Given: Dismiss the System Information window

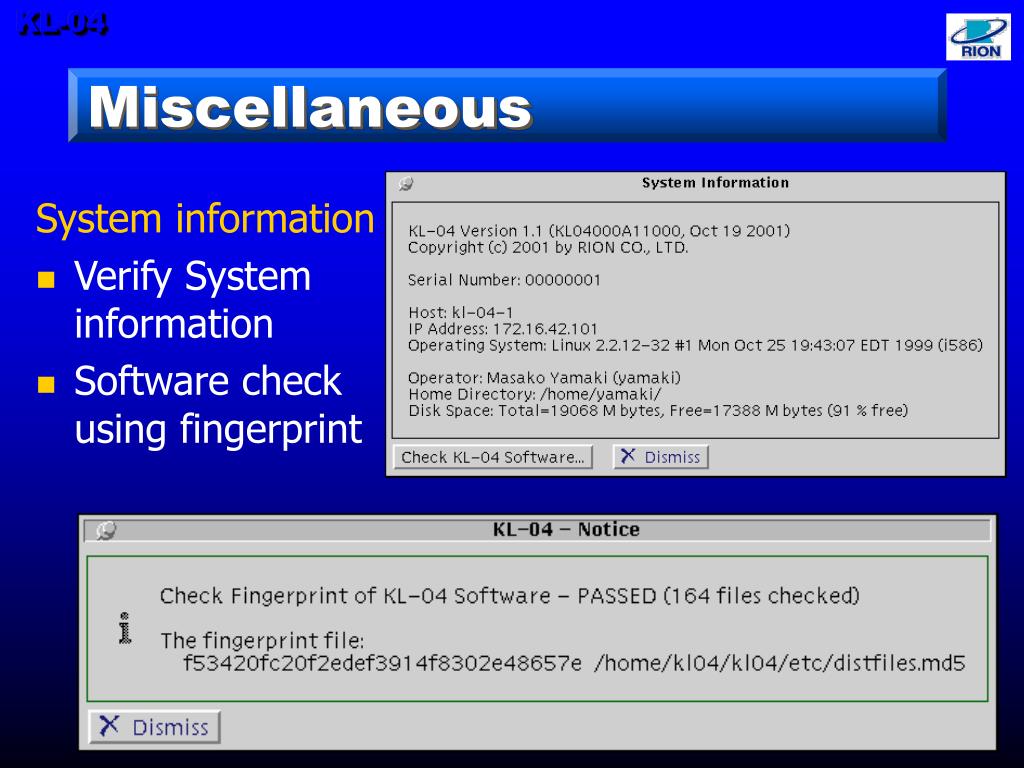Looking at the screenshot, I should (660, 457).
